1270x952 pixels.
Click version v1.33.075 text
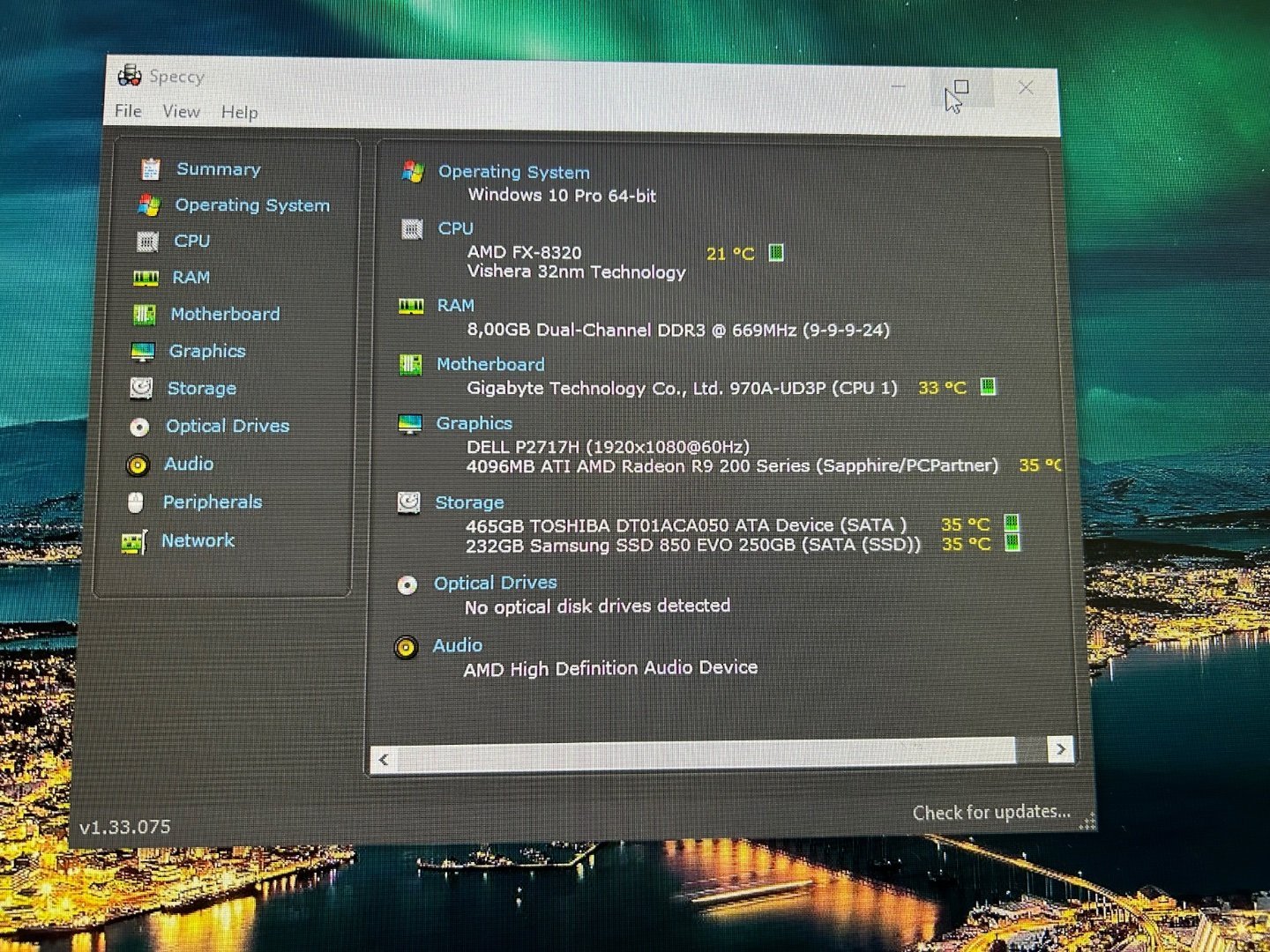point(125,827)
